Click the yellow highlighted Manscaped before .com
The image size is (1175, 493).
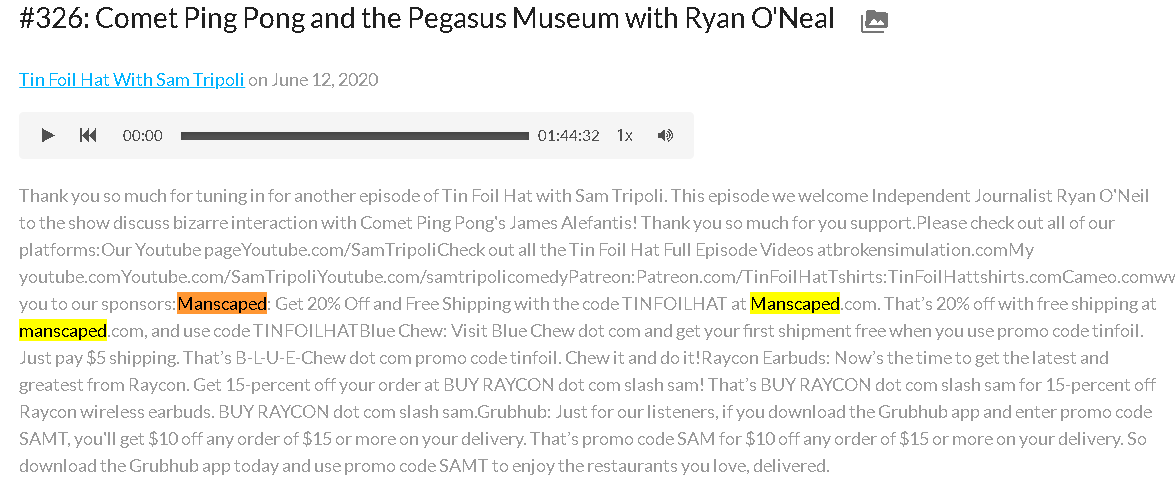click(x=795, y=304)
